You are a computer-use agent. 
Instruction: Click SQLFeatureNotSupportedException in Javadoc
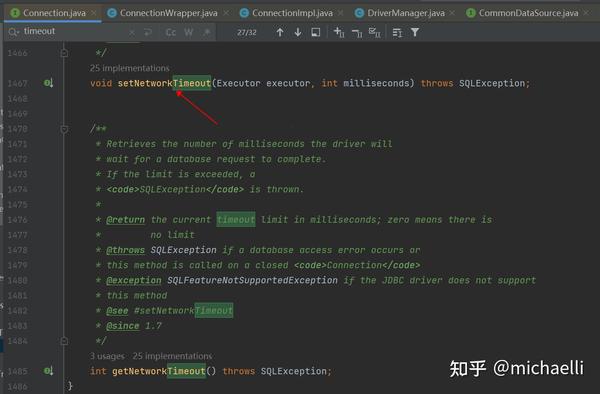253,280
